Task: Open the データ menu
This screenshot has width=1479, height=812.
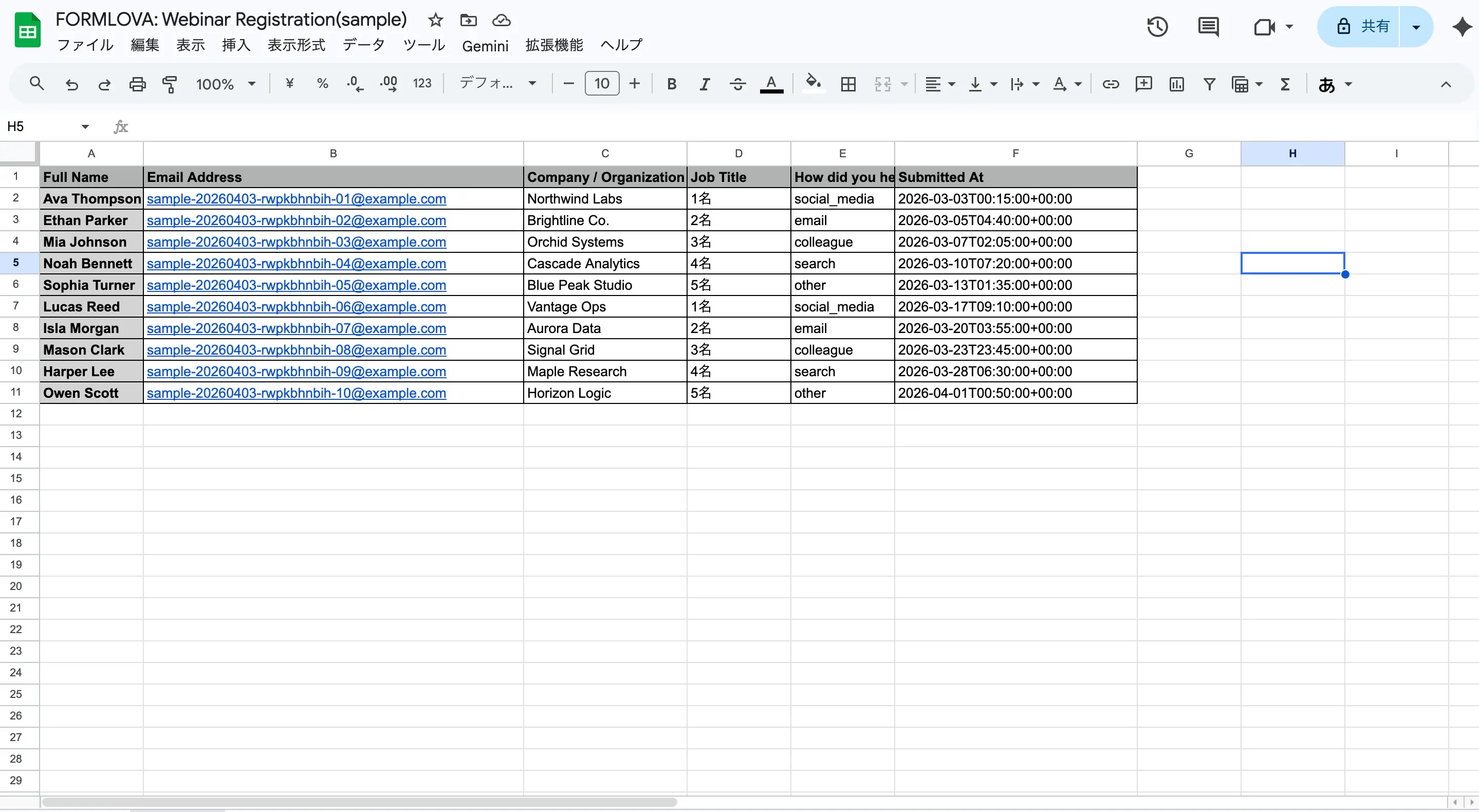Action: point(363,45)
